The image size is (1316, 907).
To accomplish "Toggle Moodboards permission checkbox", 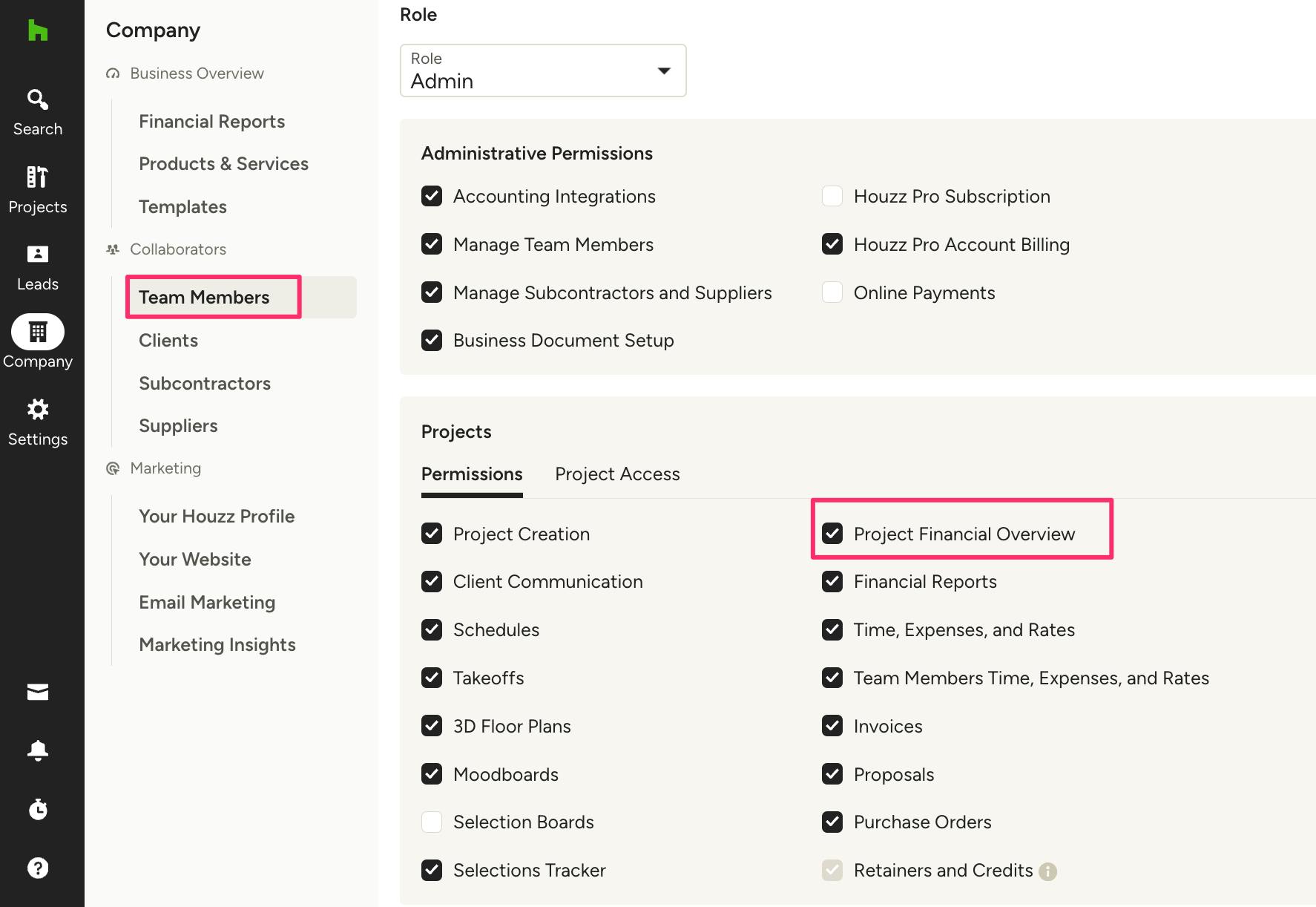I will pos(432,774).
